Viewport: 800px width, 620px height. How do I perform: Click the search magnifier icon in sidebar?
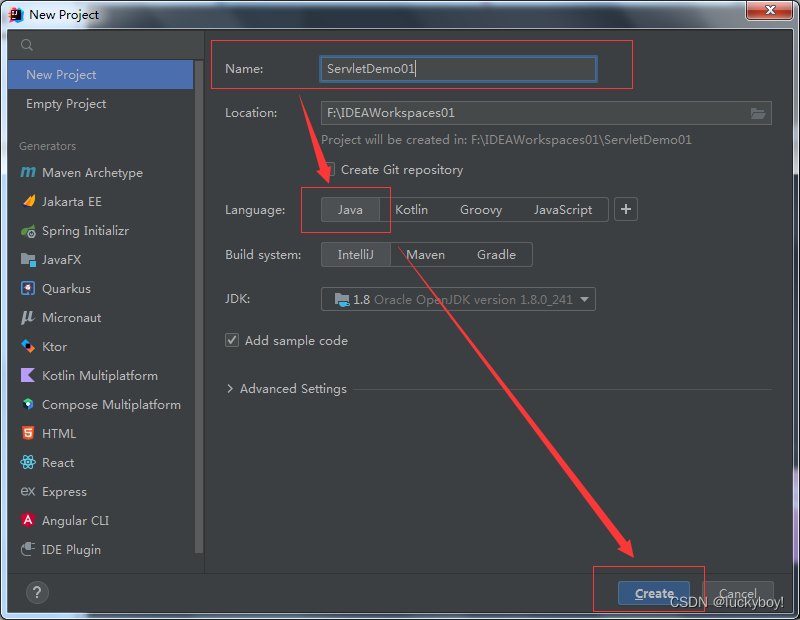point(27,45)
